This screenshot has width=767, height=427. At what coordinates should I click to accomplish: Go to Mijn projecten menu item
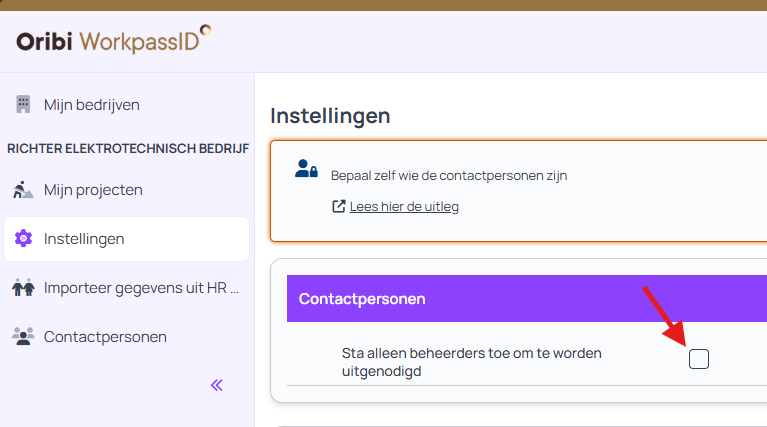pyautogui.click(x=93, y=189)
